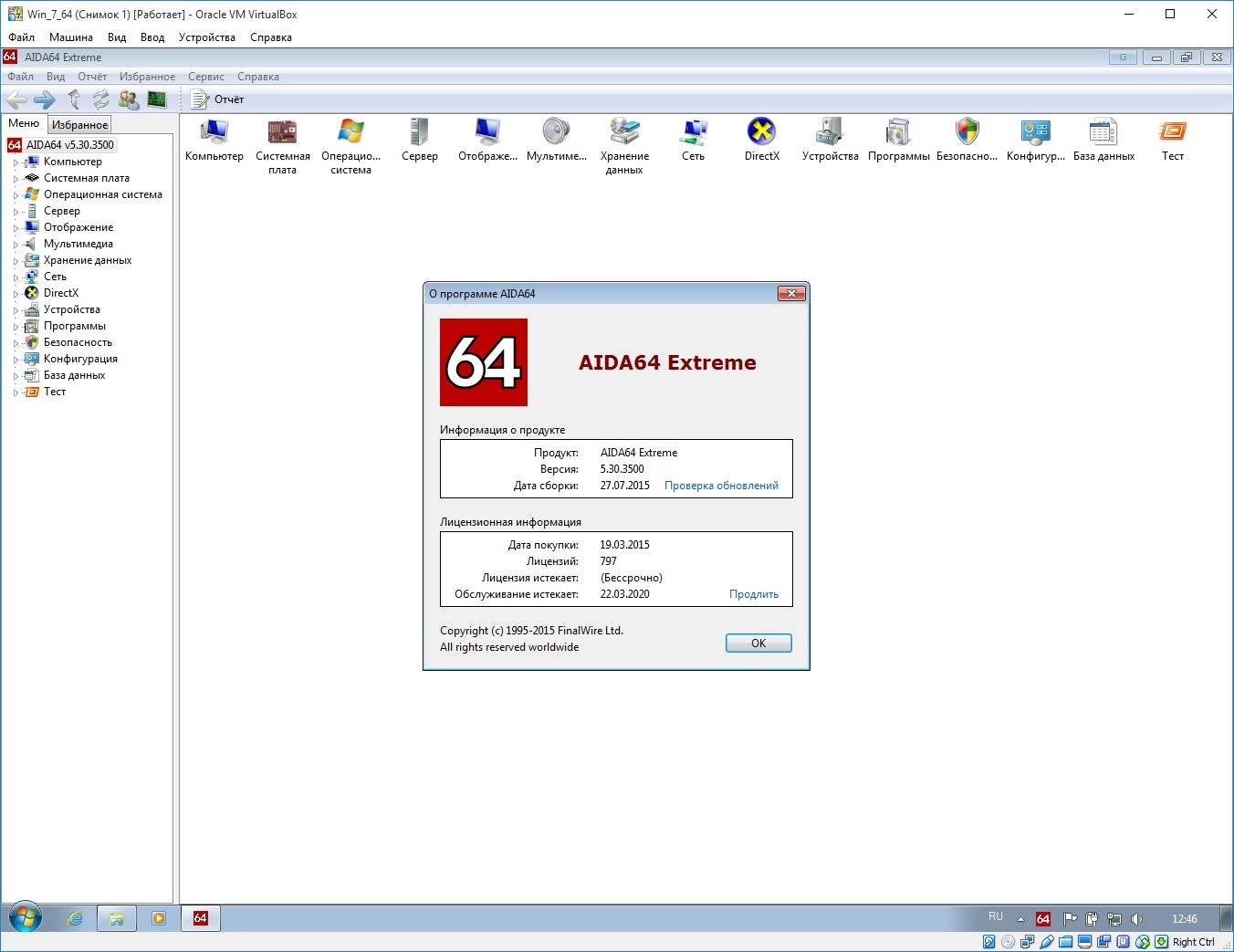
Task: Open Internet Explorer from taskbar
Action: (75, 918)
